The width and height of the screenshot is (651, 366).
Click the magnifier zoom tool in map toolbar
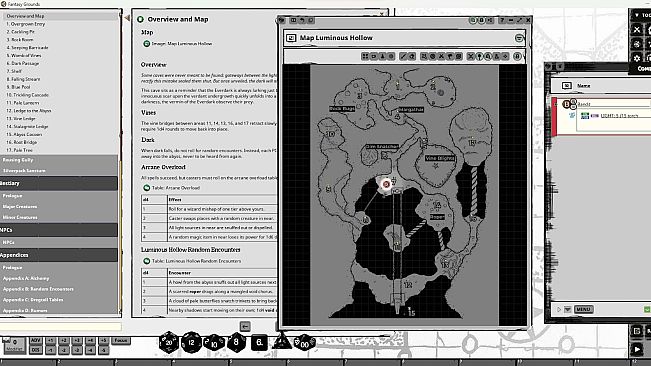(488, 56)
